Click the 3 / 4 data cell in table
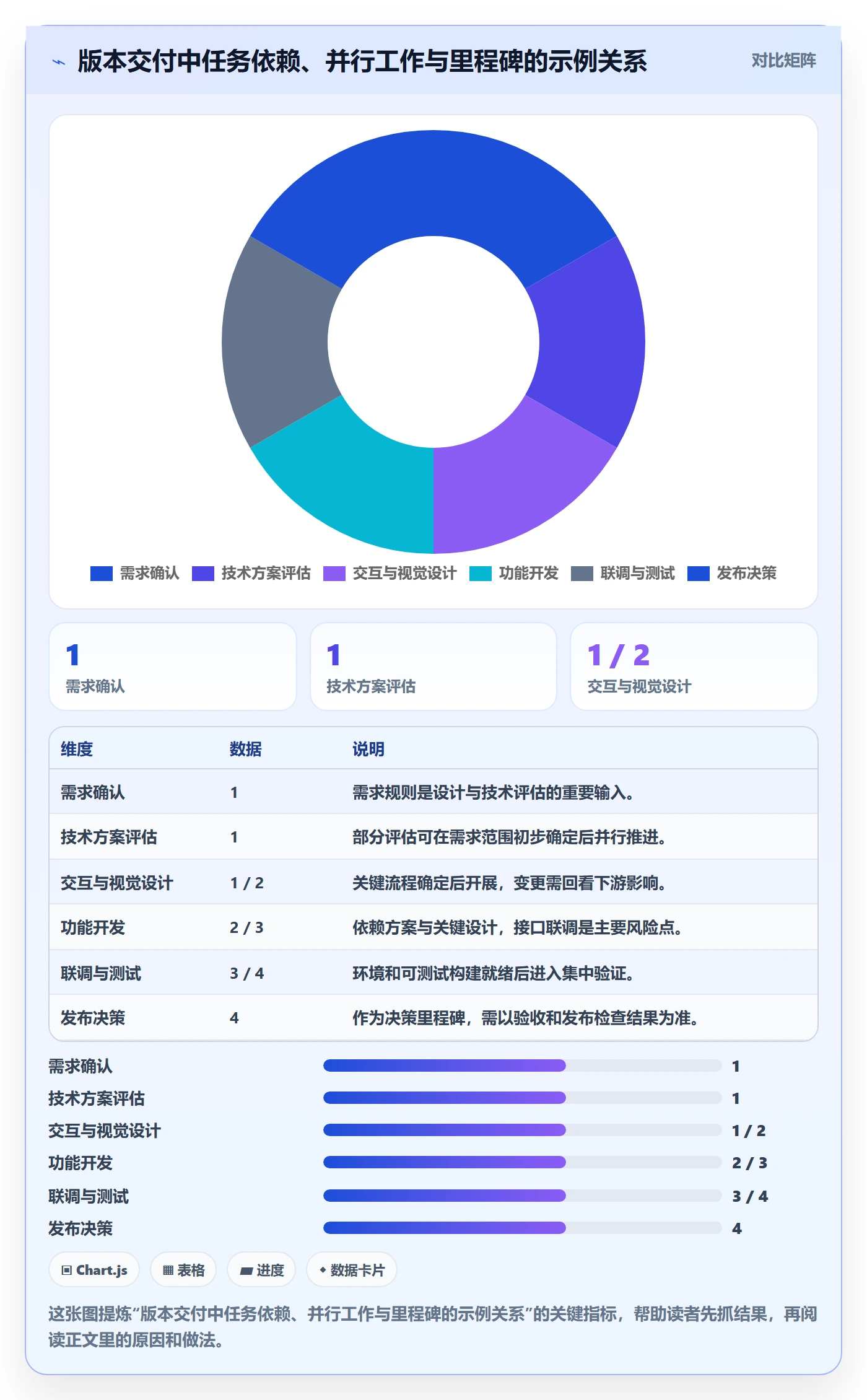The image size is (867, 1400). (x=246, y=973)
